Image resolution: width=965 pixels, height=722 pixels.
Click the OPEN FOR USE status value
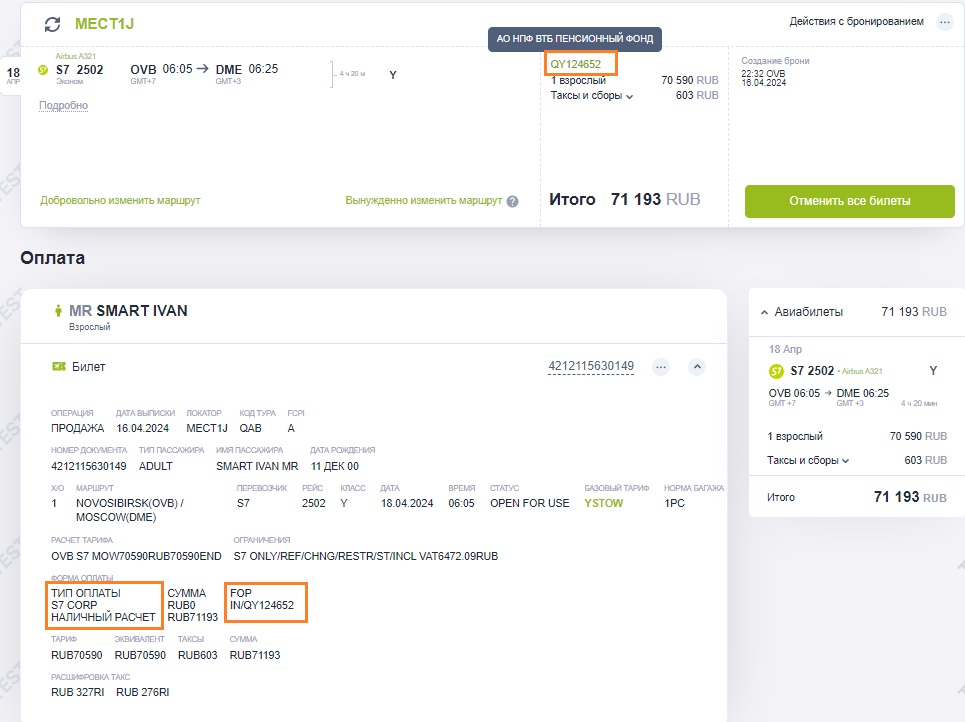(530, 503)
